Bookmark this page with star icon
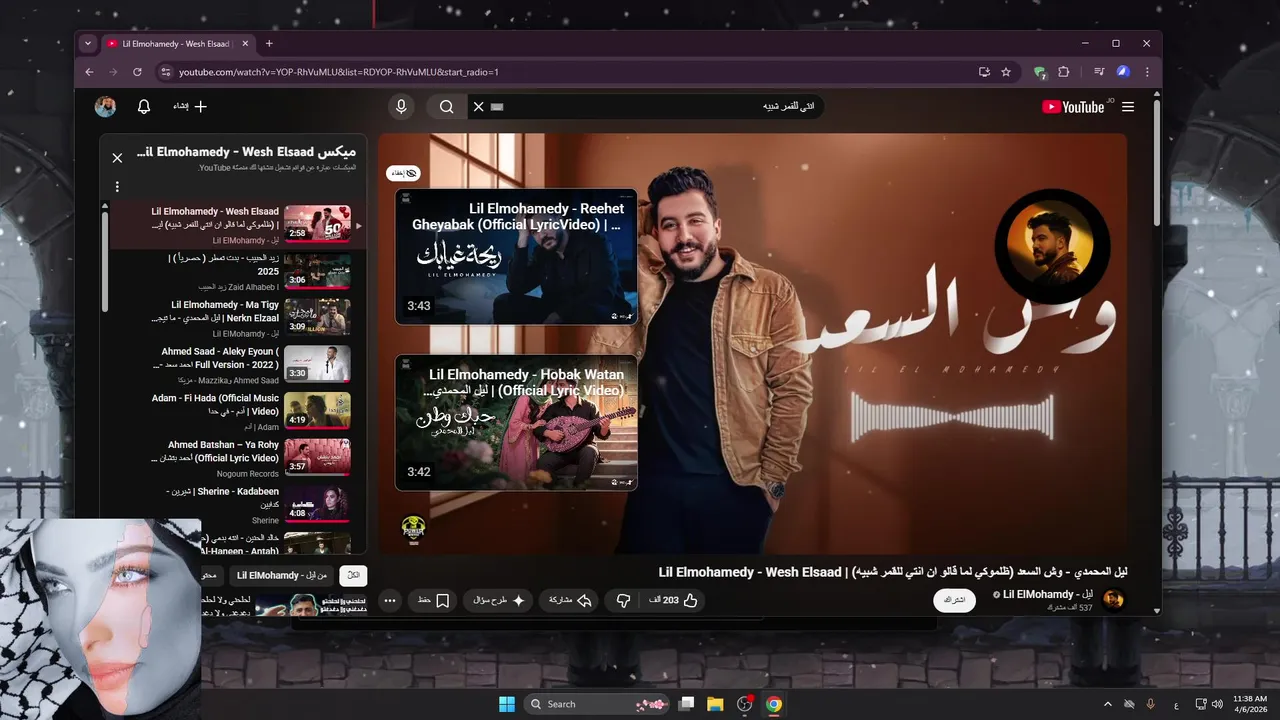The image size is (1280, 720). [x=1006, y=72]
